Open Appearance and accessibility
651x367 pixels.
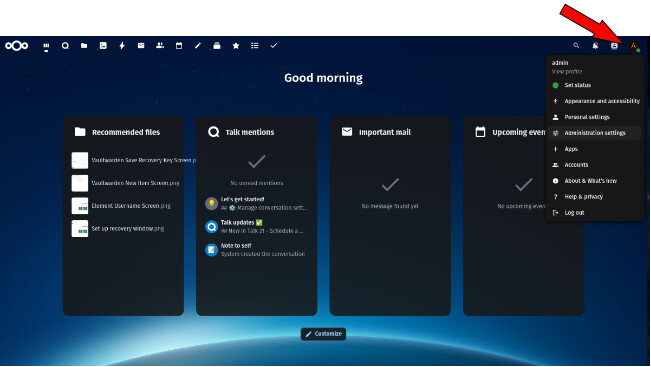(x=595, y=101)
